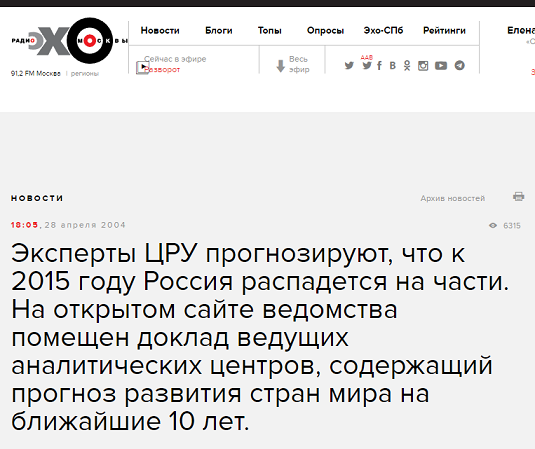Open the Odnoklassniki icon
The width and height of the screenshot is (535, 449).
coord(407,65)
